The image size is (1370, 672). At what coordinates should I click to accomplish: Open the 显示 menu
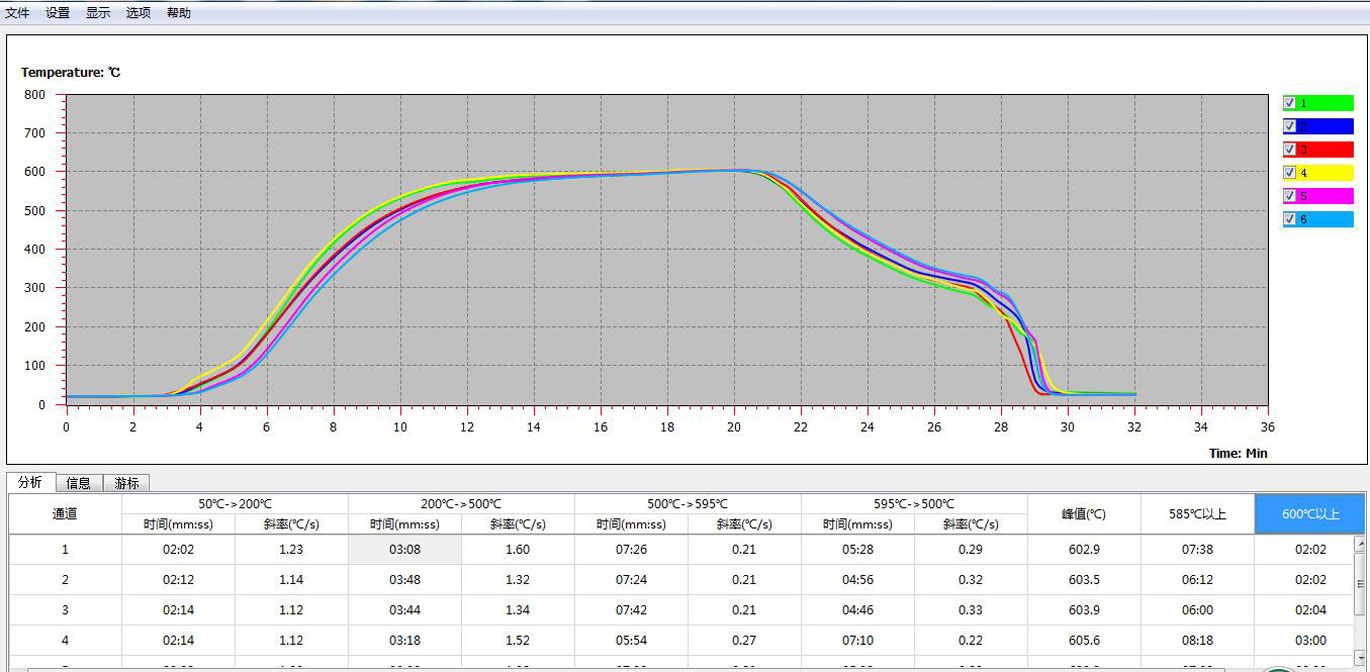point(98,13)
